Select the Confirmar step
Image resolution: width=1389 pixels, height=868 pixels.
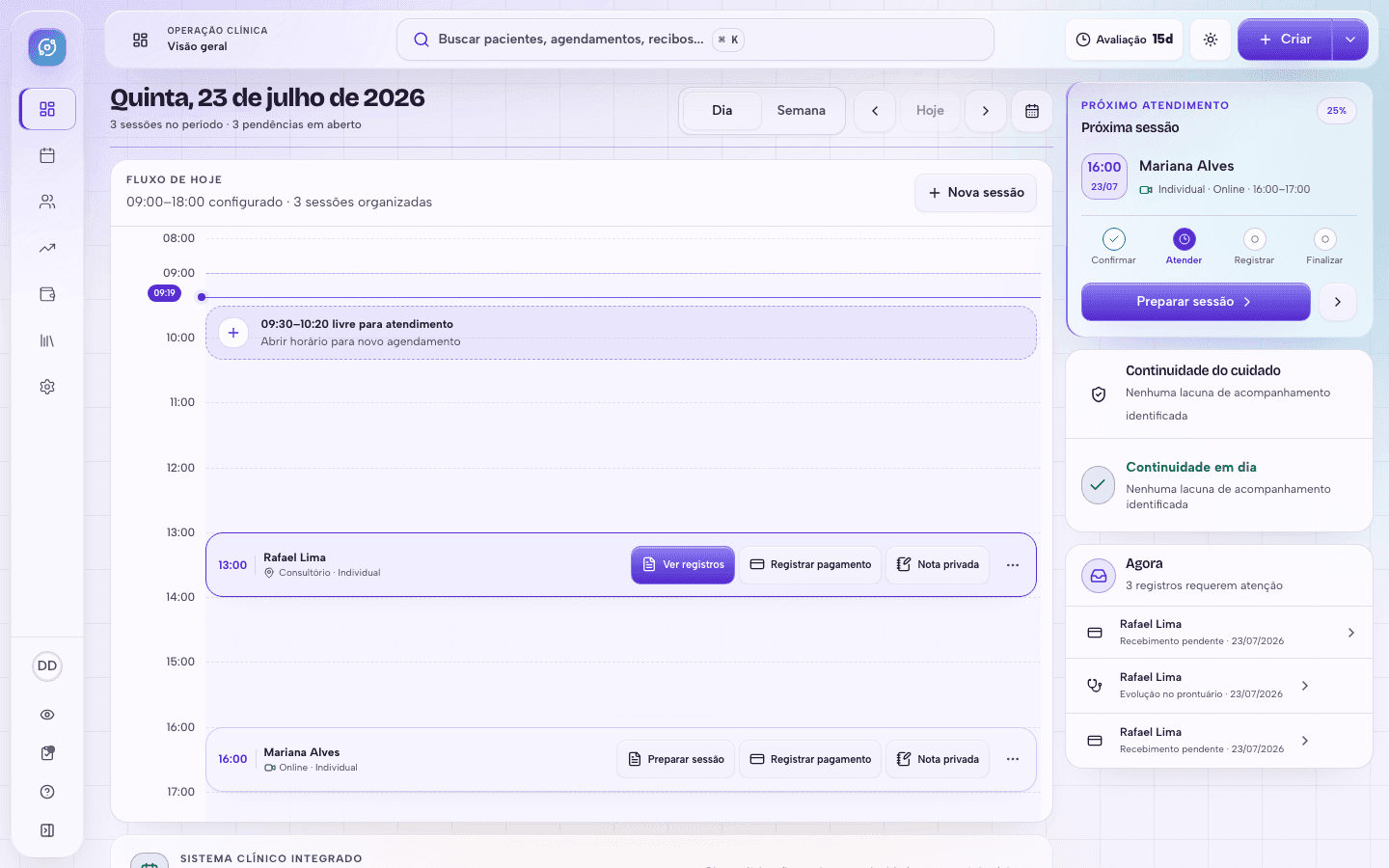tap(1114, 246)
